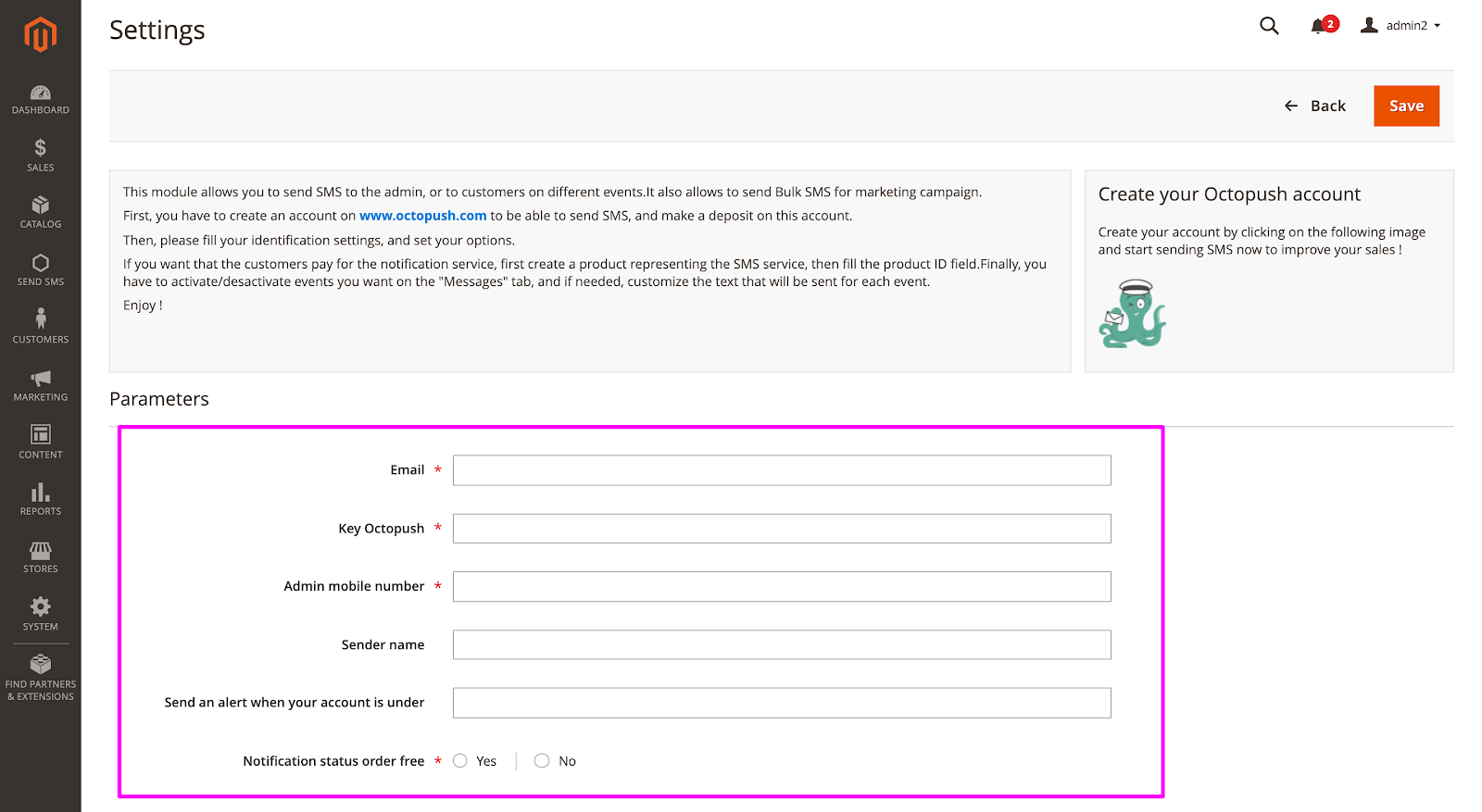Select Yes for Notification status order free

[460, 761]
